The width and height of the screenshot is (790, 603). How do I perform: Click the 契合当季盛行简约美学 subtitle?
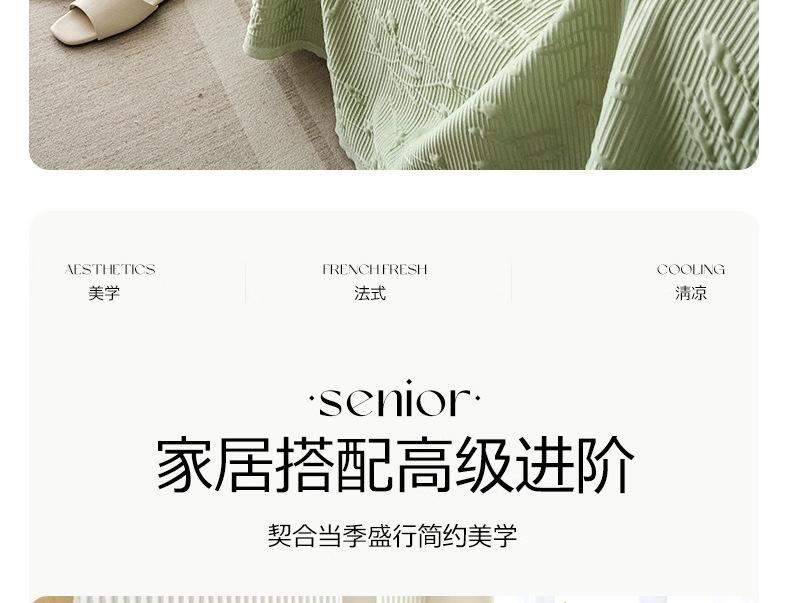[x=392, y=535]
